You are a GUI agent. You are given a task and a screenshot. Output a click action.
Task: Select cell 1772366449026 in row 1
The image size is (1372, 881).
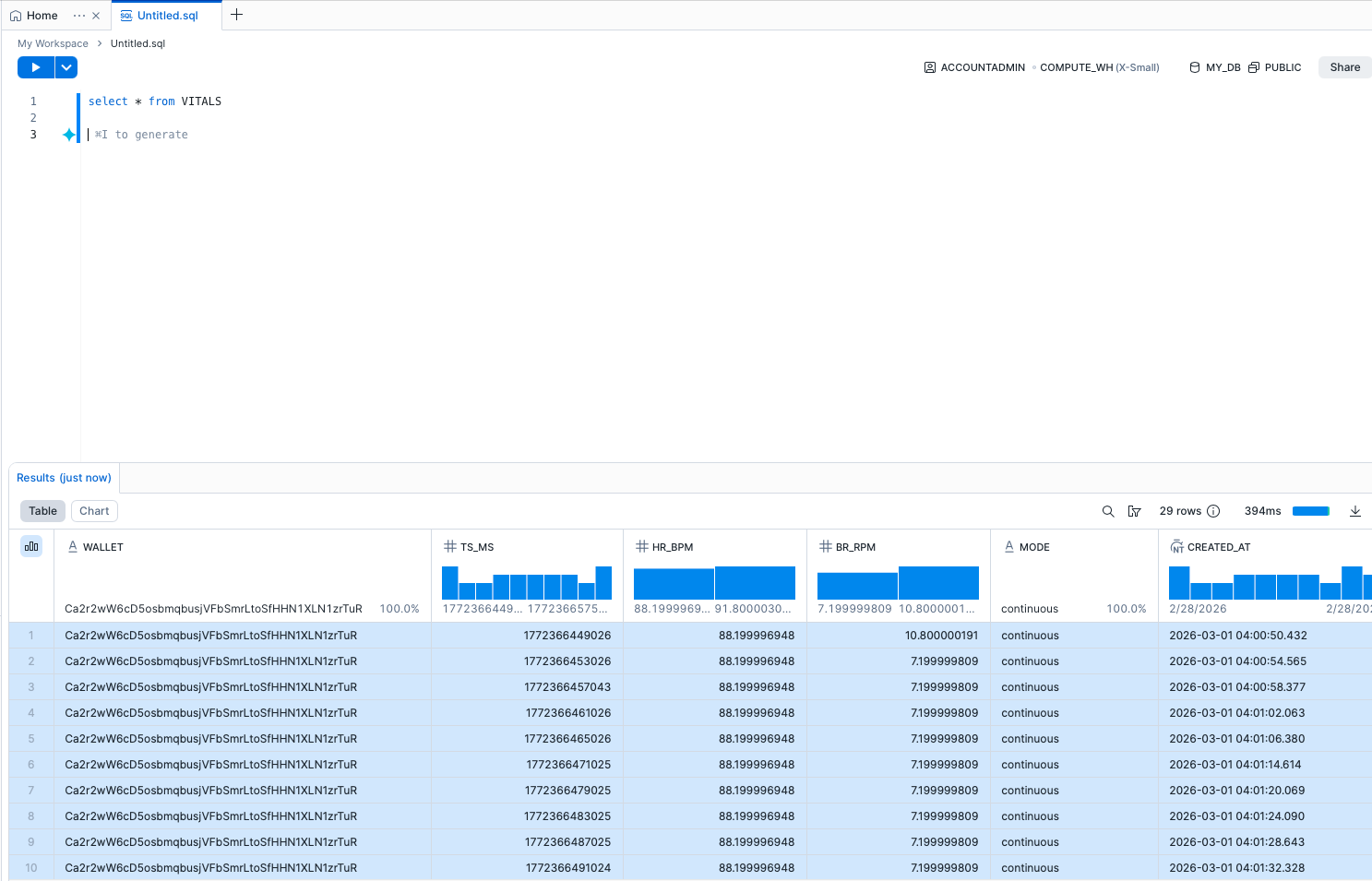(527, 636)
